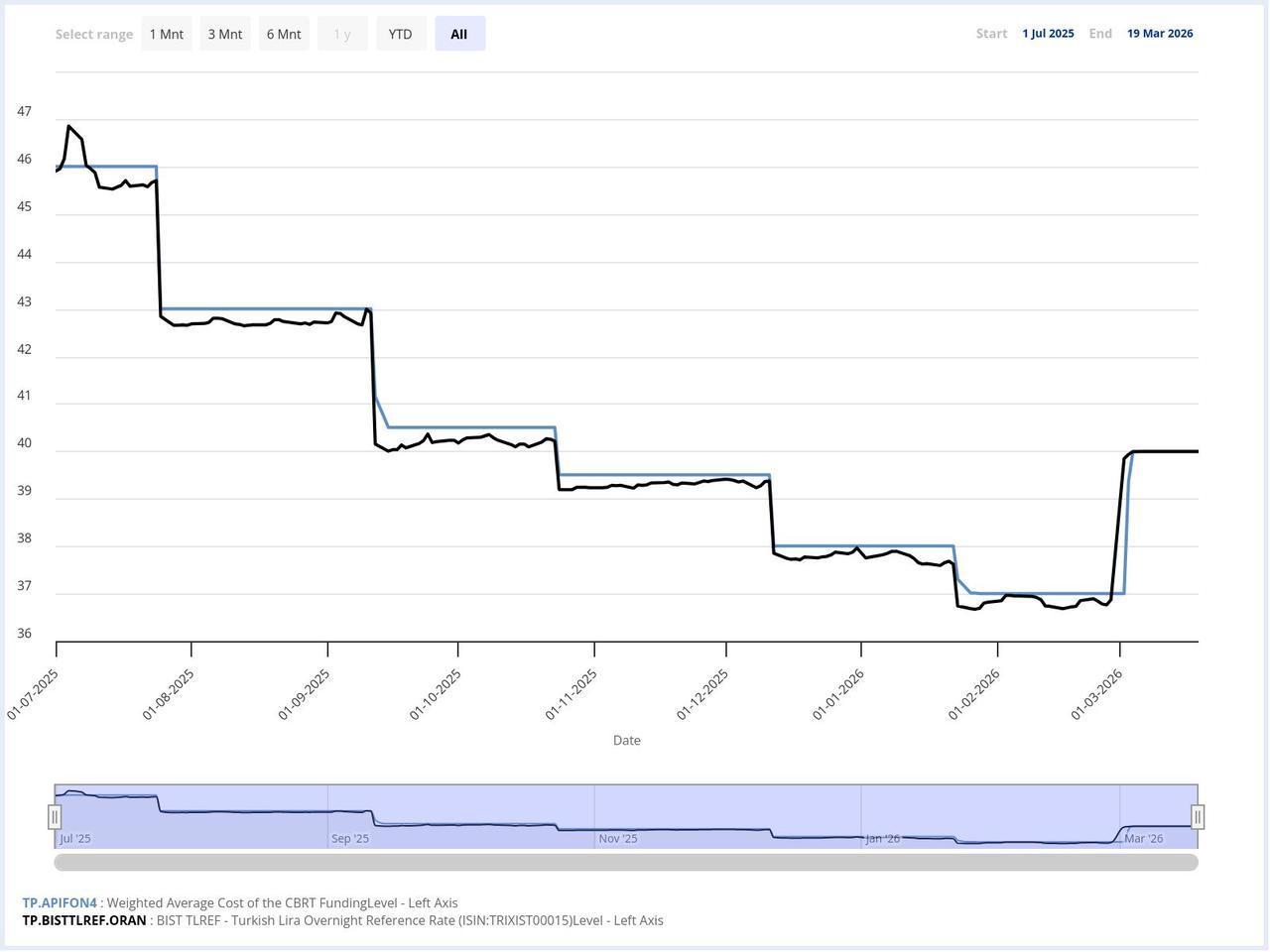Open the End date showing 19 Mar 2026
The height and width of the screenshot is (952, 1270).
point(1159,33)
